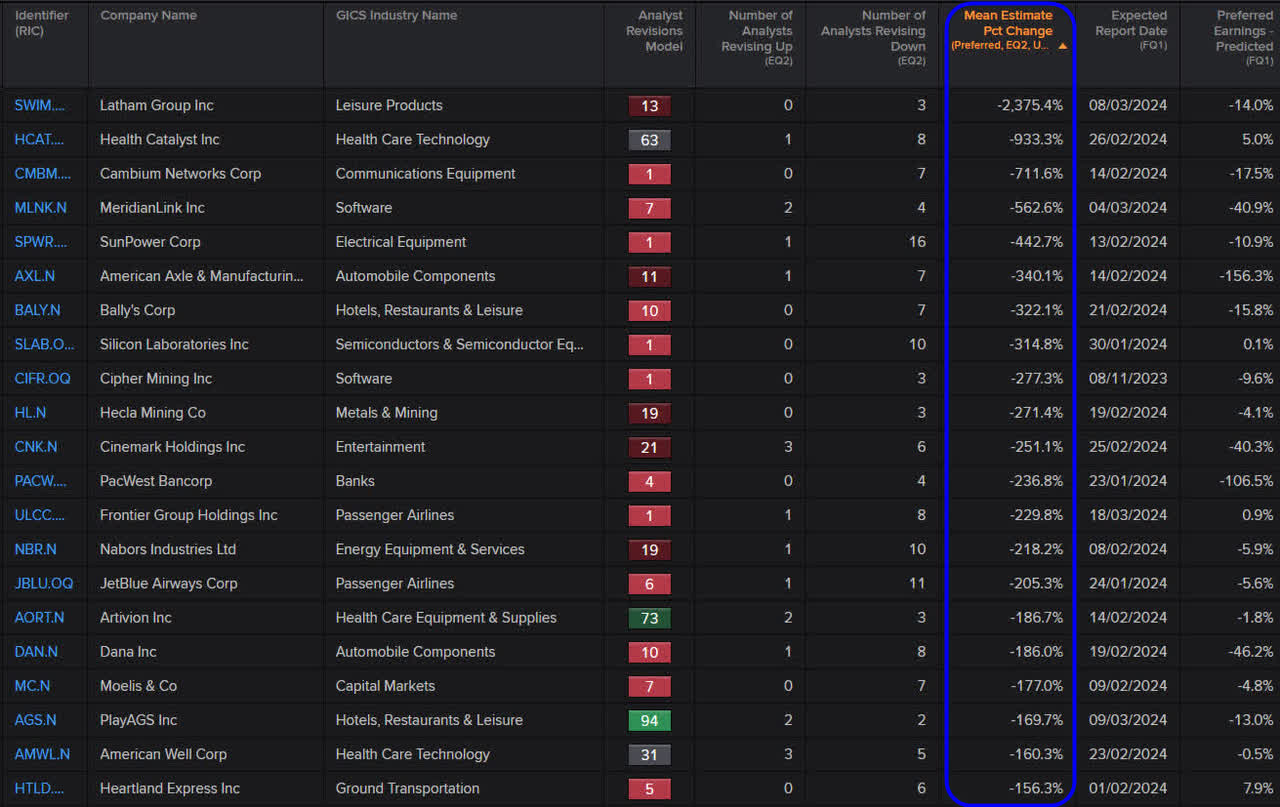Image resolution: width=1280 pixels, height=807 pixels.
Task: Select the red revisions score badge for Latham Group
Action: 649,105
